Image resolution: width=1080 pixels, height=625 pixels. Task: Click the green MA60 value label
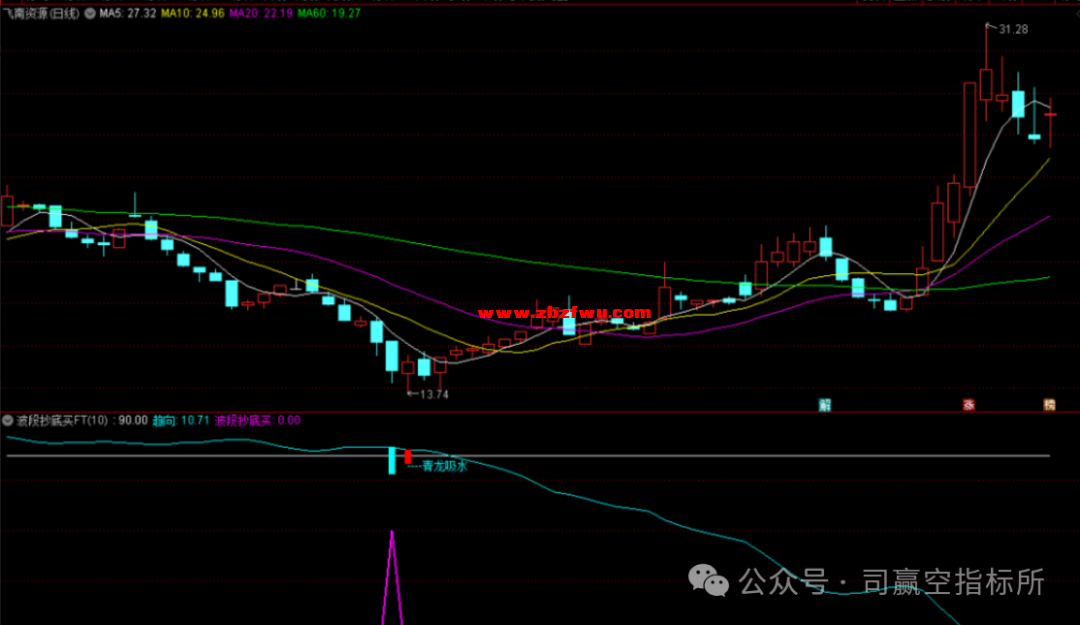pyautogui.click(x=328, y=14)
